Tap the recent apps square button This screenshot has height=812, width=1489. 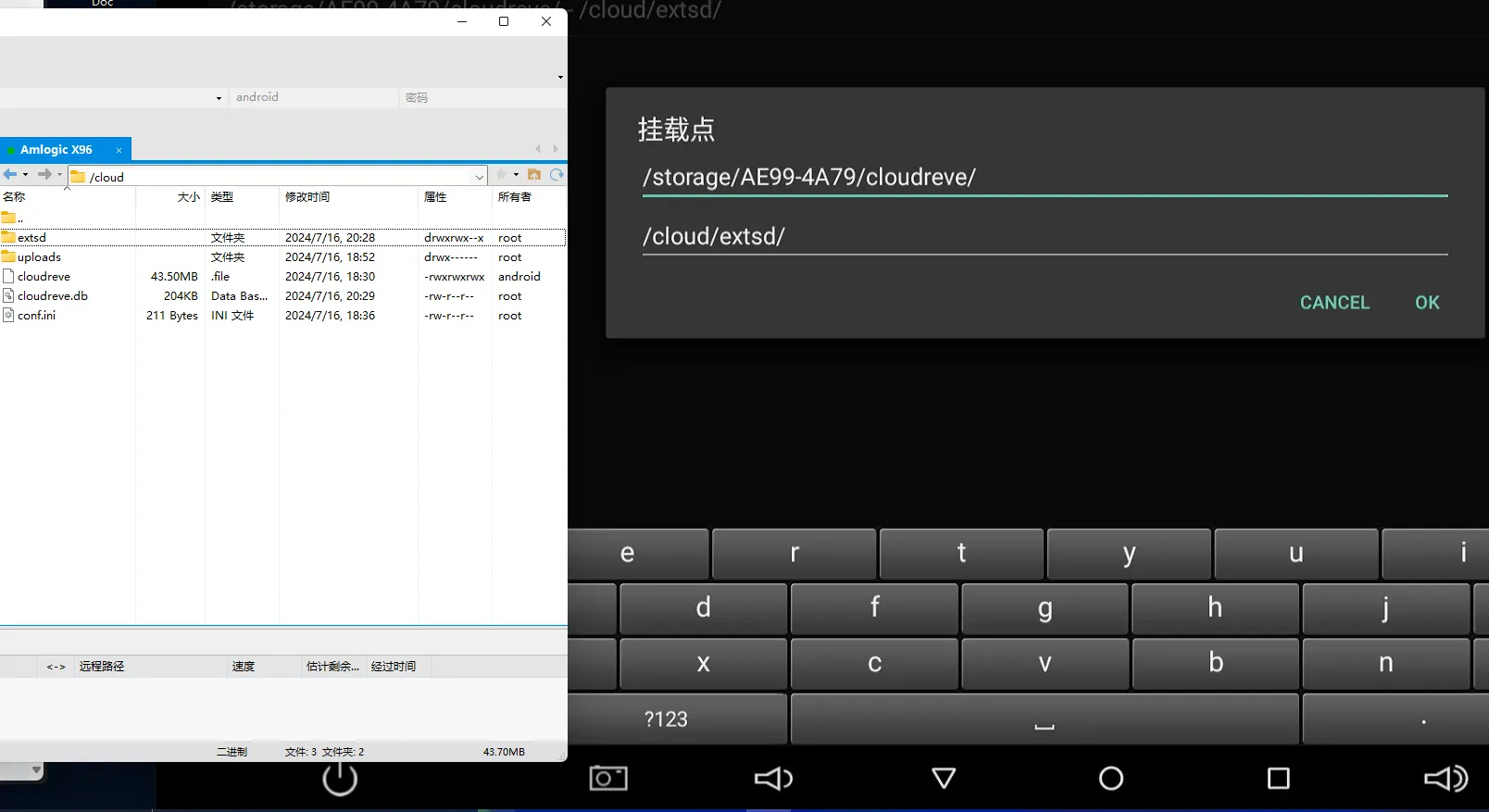click(x=1278, y=779)
